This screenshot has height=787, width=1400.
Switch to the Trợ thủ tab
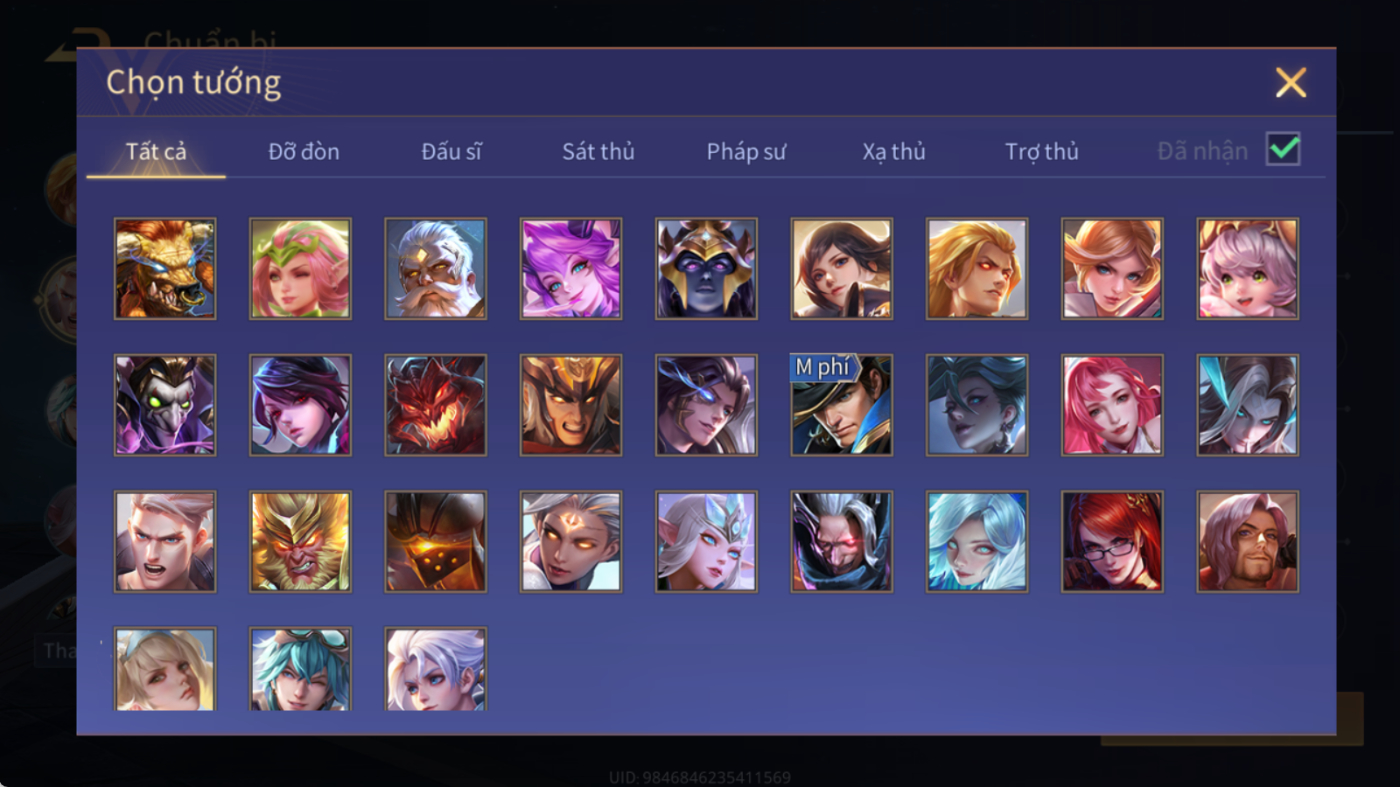[1042, 151]
